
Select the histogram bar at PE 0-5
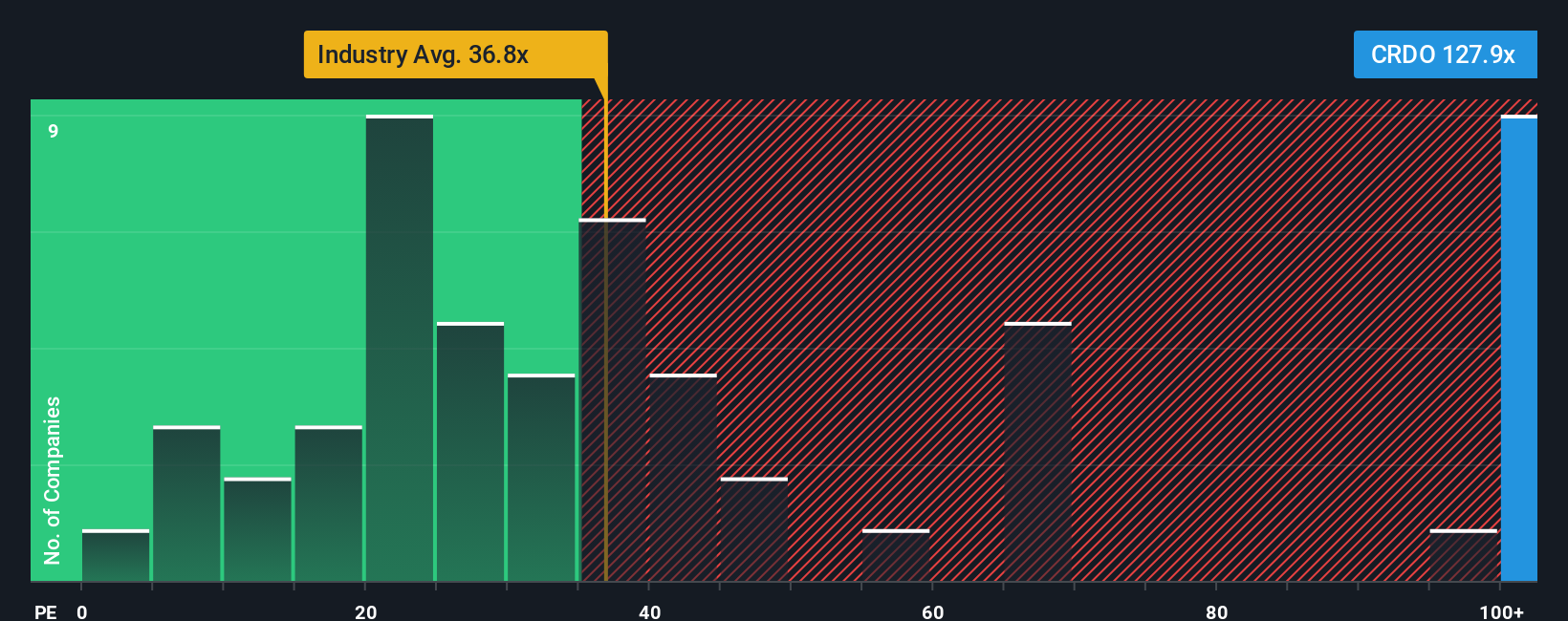[x=116, y=555]
